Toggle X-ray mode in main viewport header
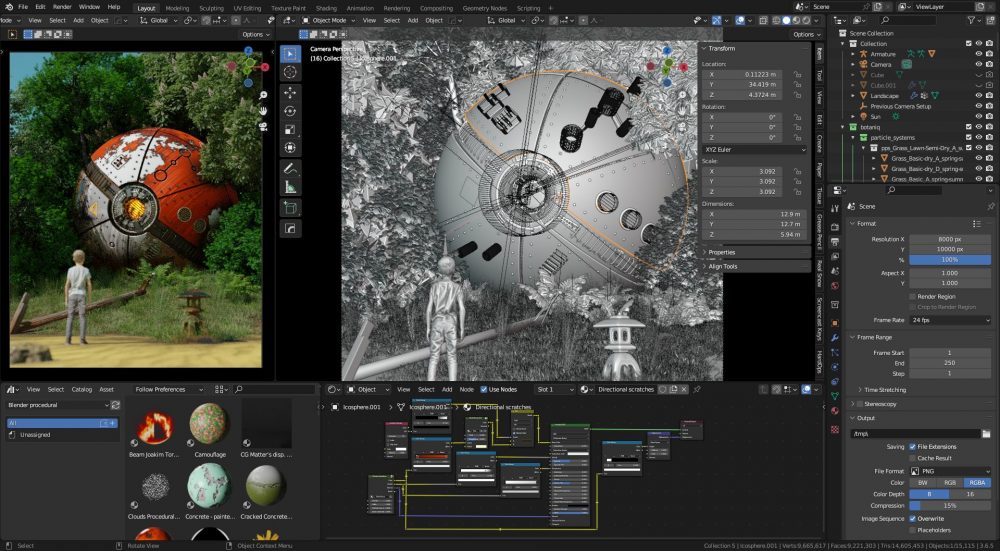Screen dimensions: 1000x551 click(763, 20)
